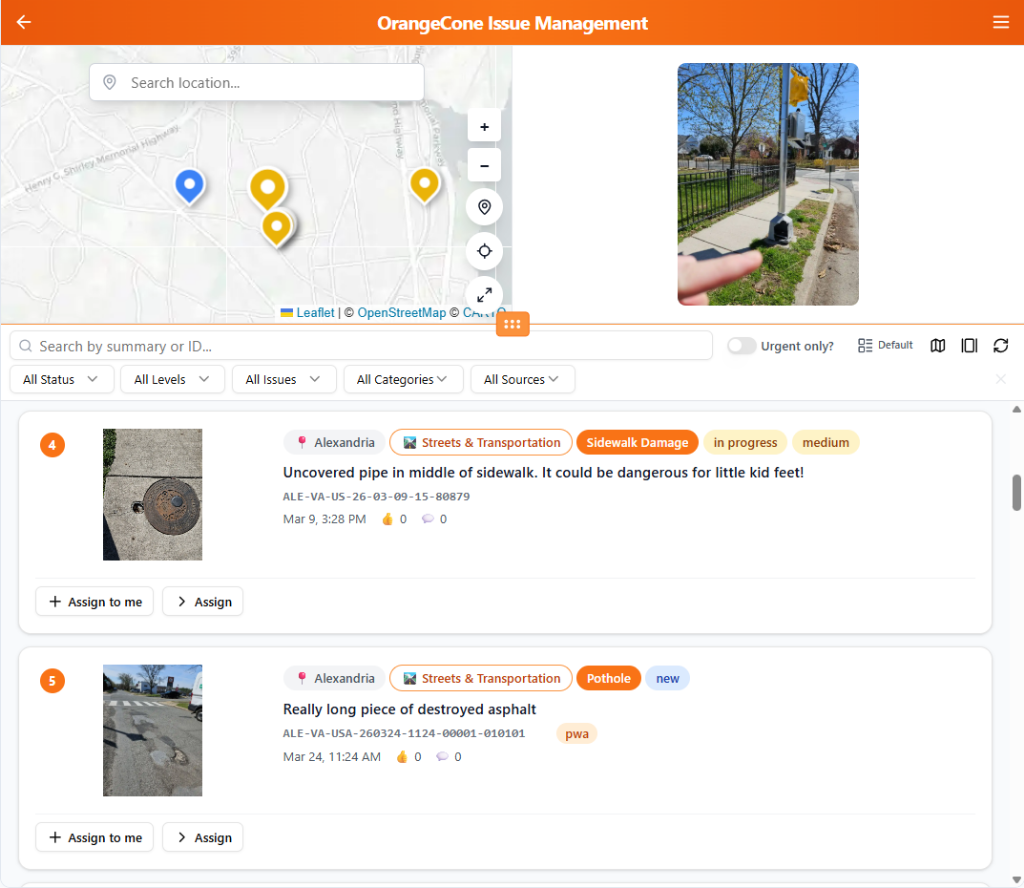1024x888 pixels.
Task: Click the 'Mar 24, 11:24 AM' timestamp
Action: tap(332, 757)
